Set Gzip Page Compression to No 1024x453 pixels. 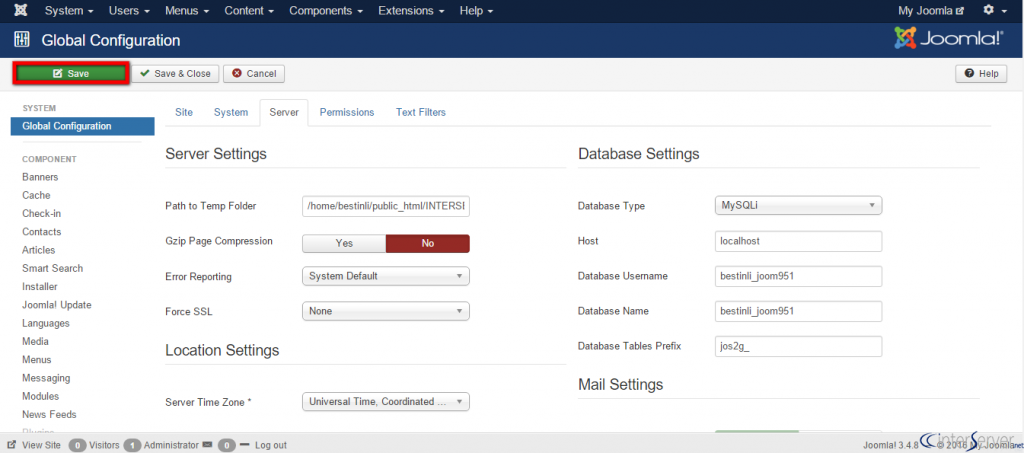click(x=428, y=243)
